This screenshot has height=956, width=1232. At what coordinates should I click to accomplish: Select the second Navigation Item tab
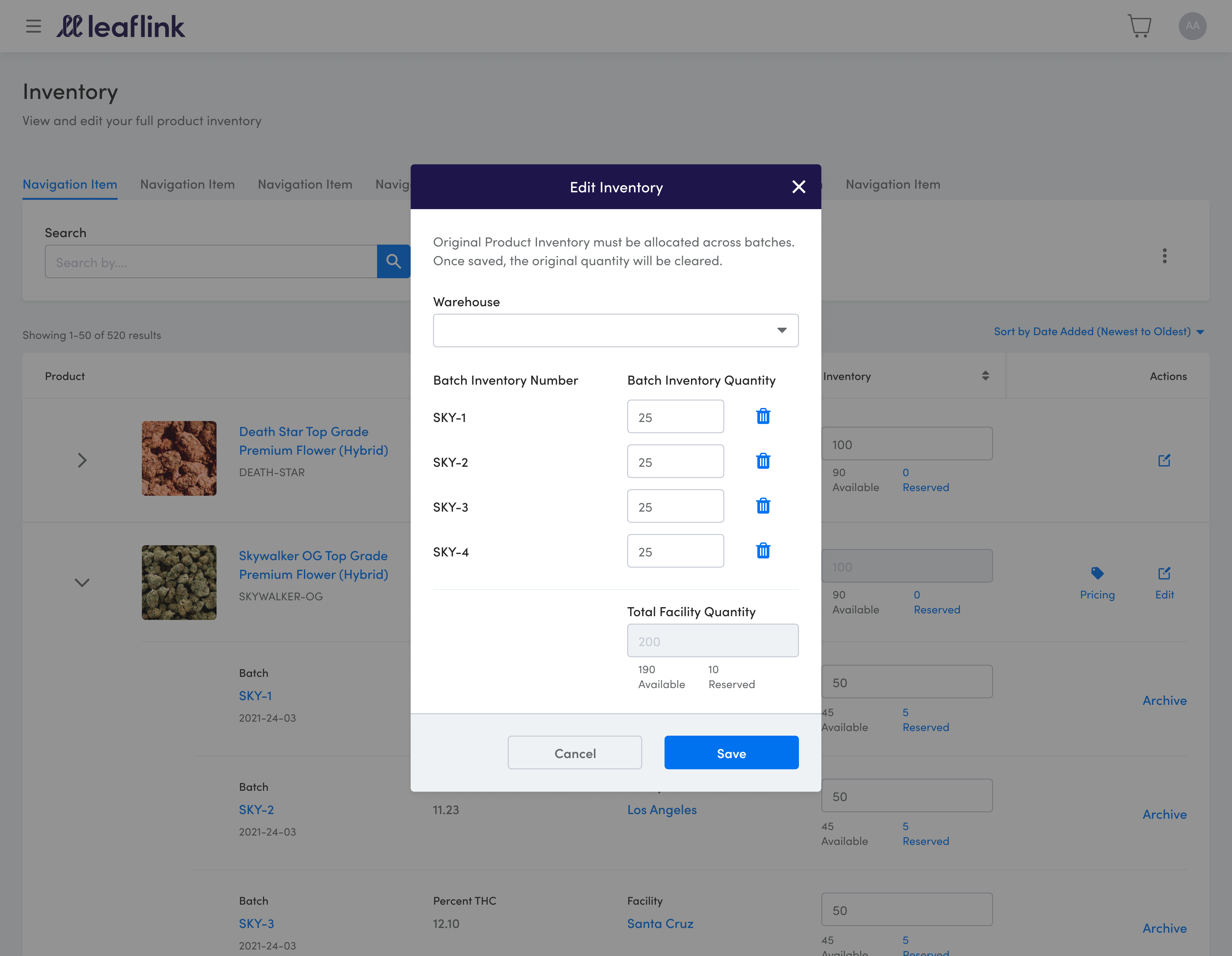point(187,185)
